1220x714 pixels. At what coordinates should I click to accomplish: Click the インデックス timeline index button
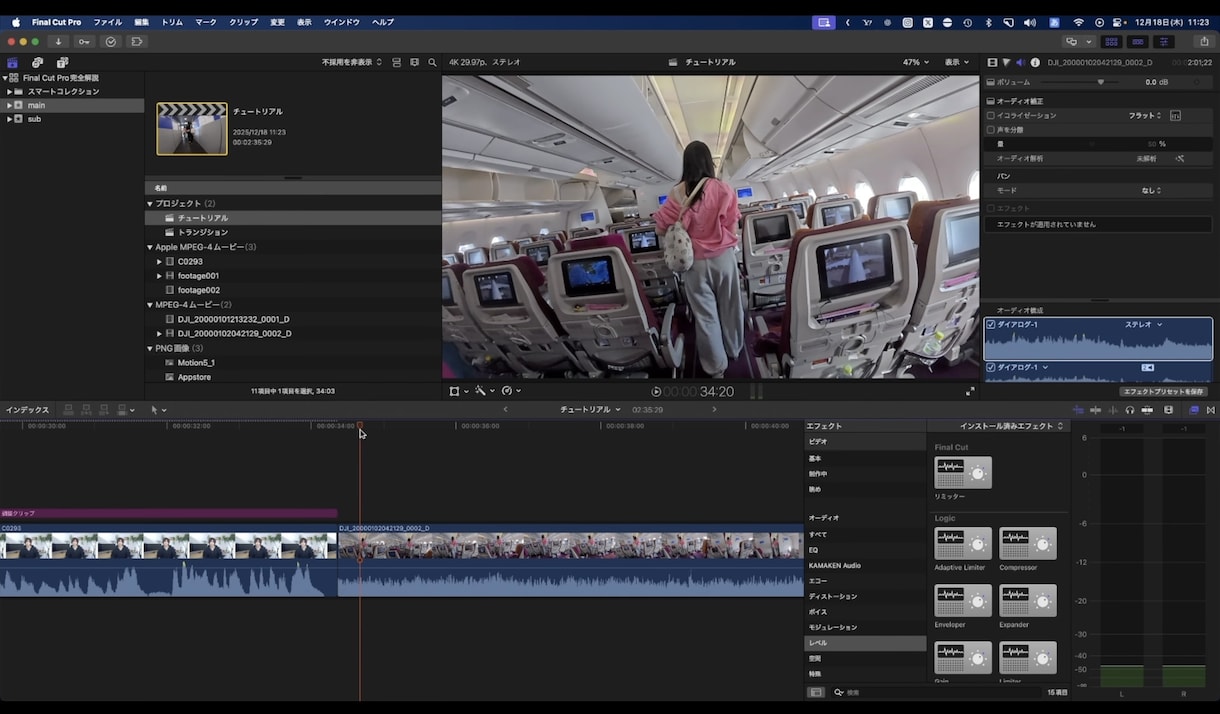point(27,410)
